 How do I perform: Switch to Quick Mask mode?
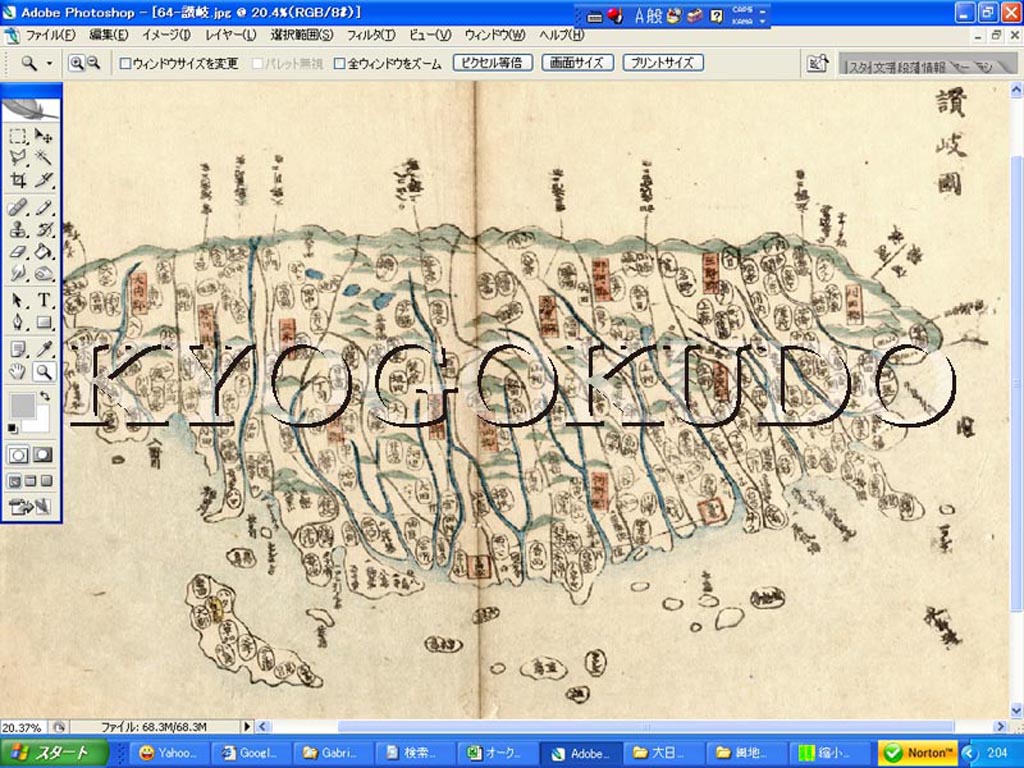pos(43,455)
